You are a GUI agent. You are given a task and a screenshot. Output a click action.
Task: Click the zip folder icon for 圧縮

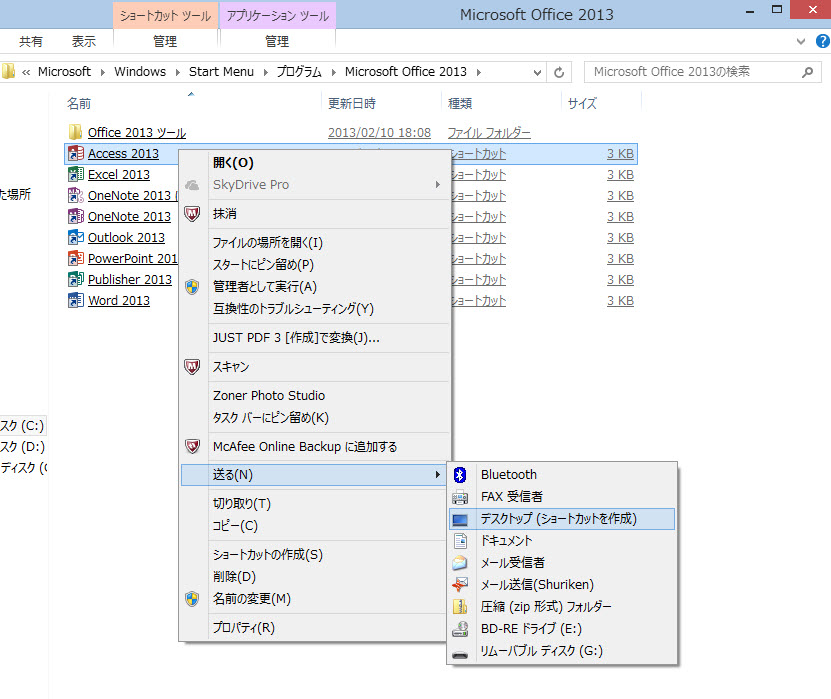click(x=460, y=606)
